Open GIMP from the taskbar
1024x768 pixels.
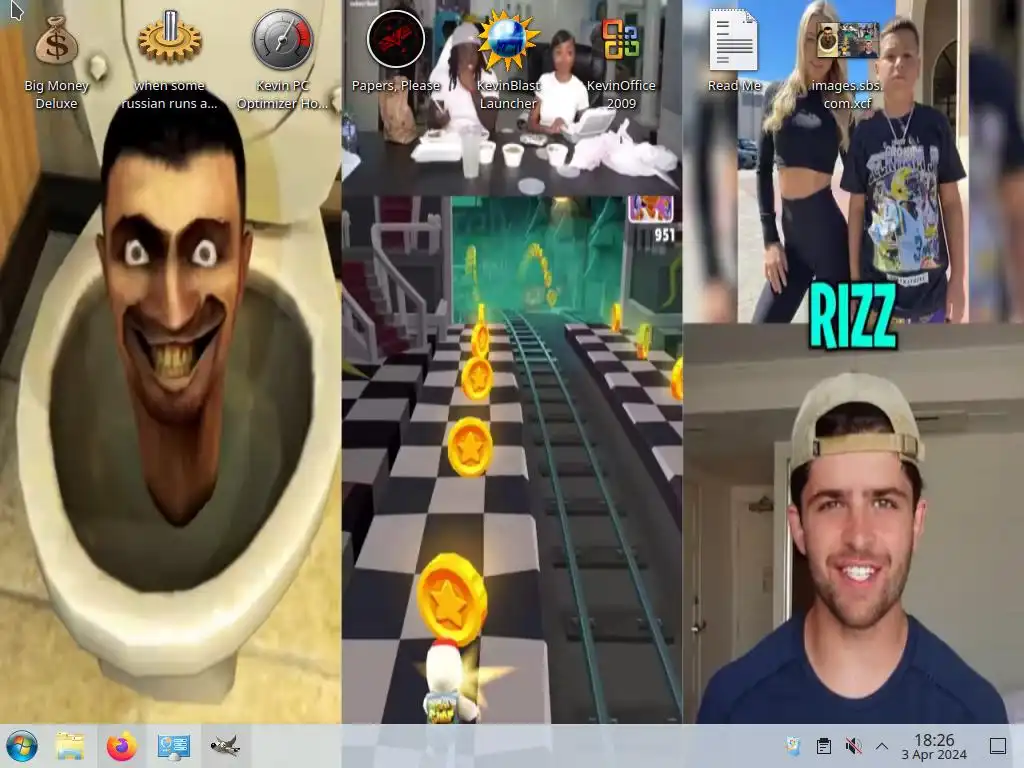pos(225,746)
